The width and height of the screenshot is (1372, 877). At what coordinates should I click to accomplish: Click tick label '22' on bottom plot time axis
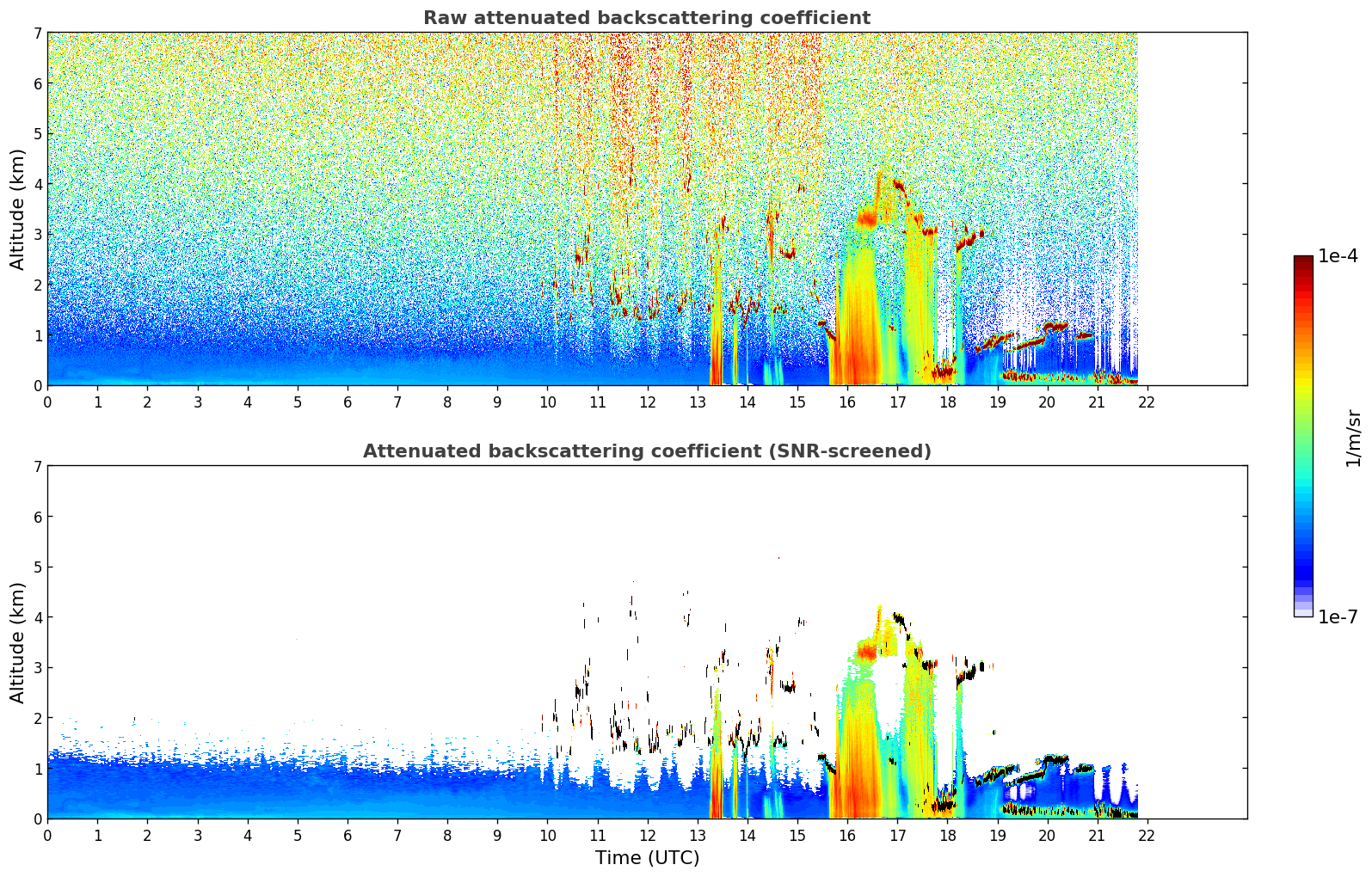point(1147,836)
